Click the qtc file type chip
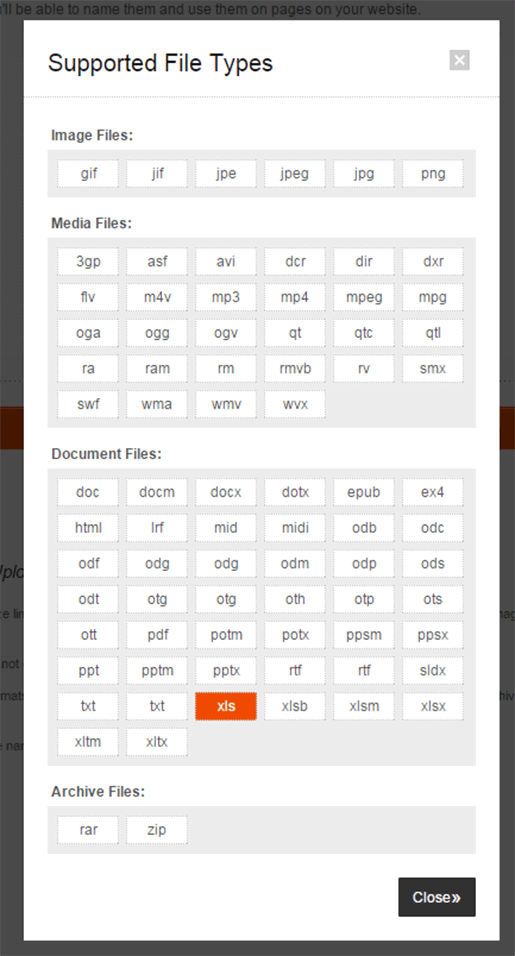 pos(364,333)
